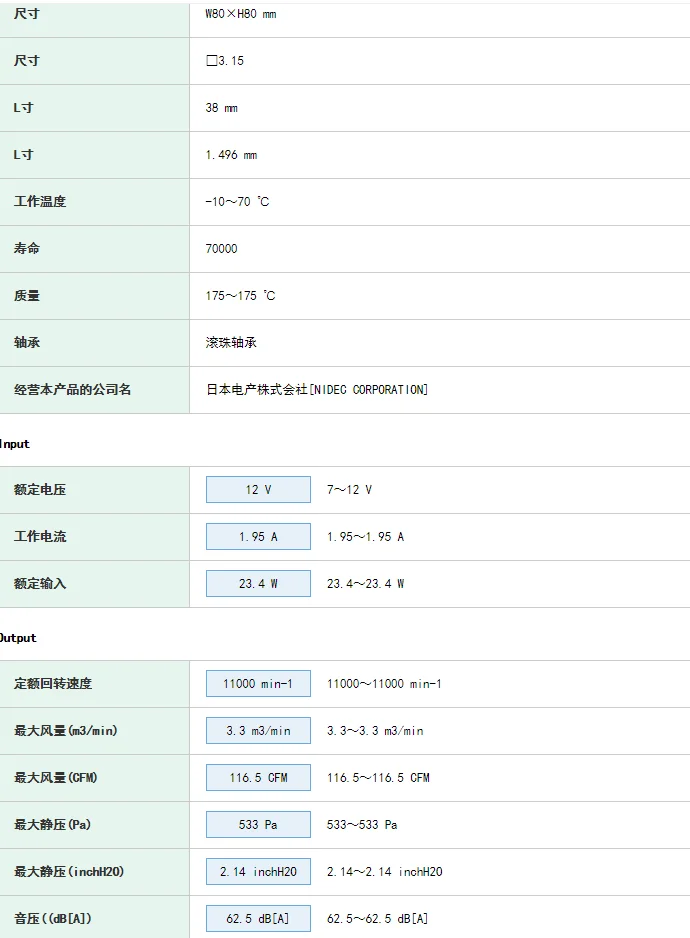The image size is (690, 938).
Task: Click the "Output" section heading
Action: (x=17, y=638)
